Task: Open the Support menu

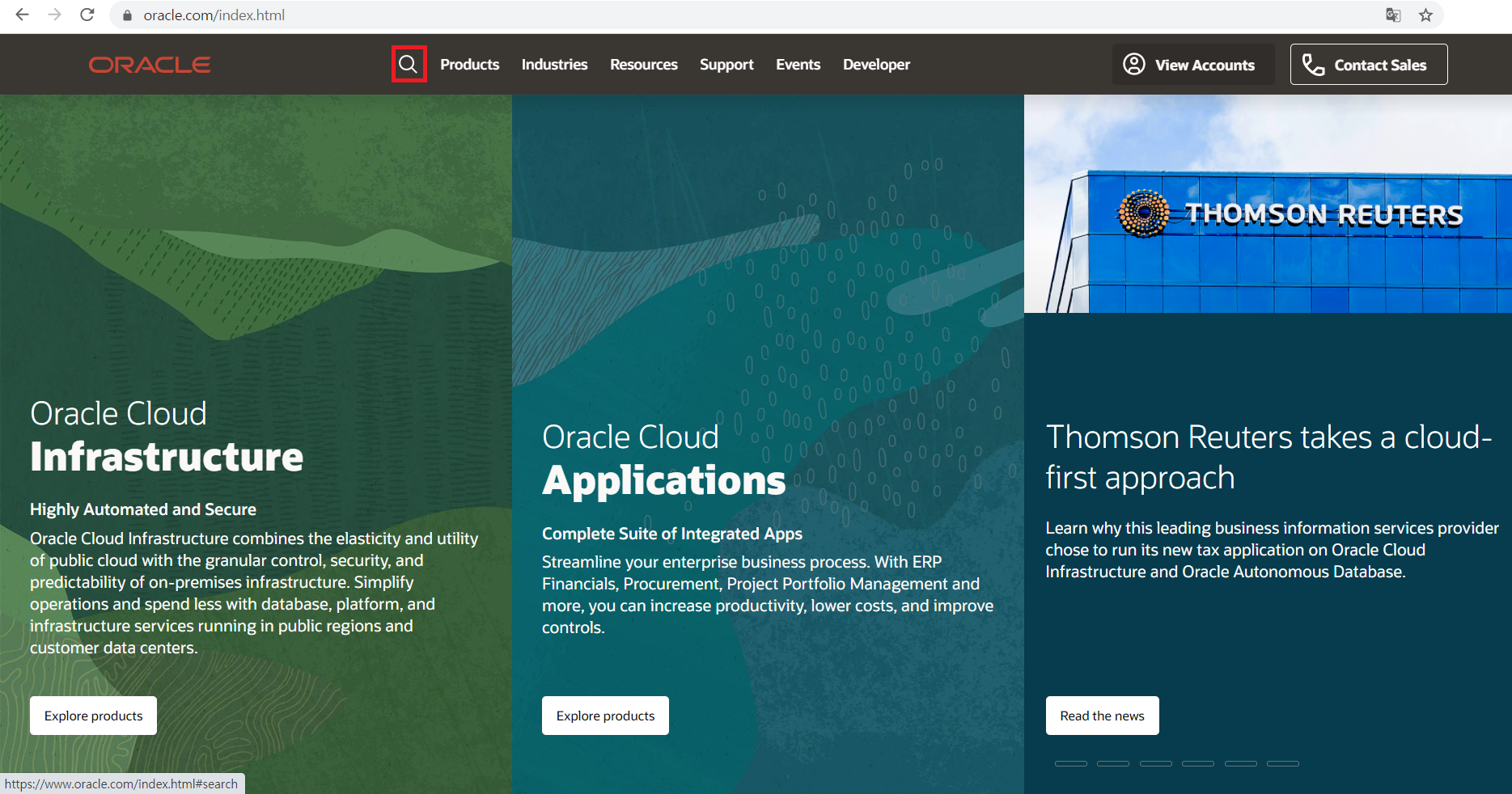Action: (726, 65)
